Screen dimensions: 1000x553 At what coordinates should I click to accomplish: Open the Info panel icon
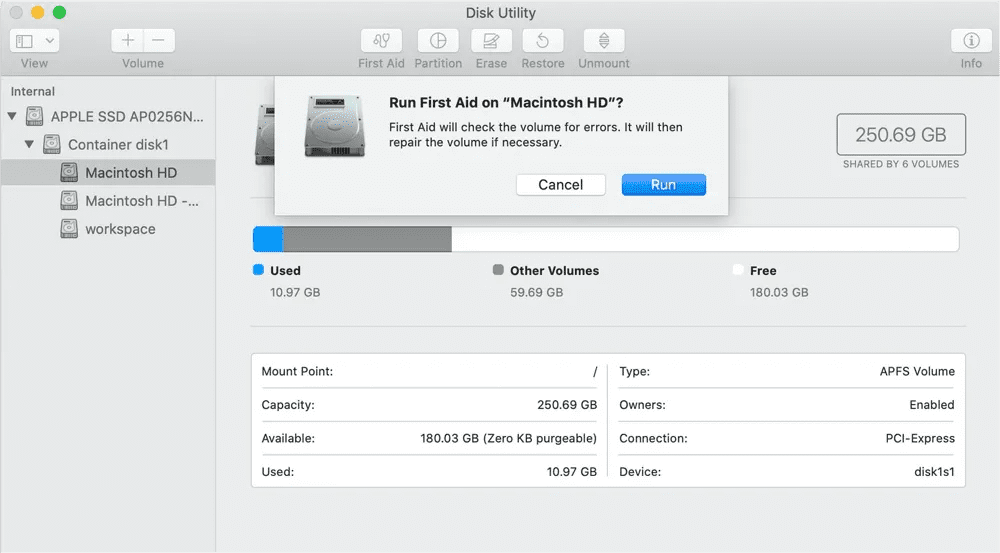970,41
